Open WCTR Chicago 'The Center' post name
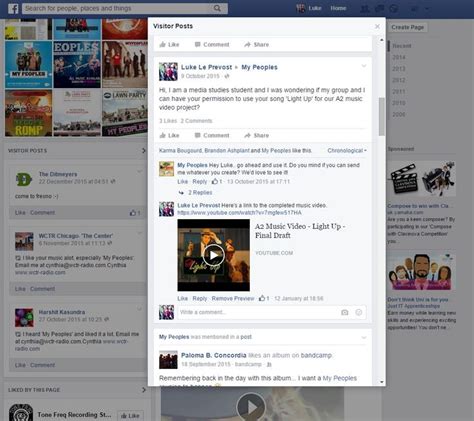This screenshot has height=421, width=474. pyautogui.click(x=76, y=236)
